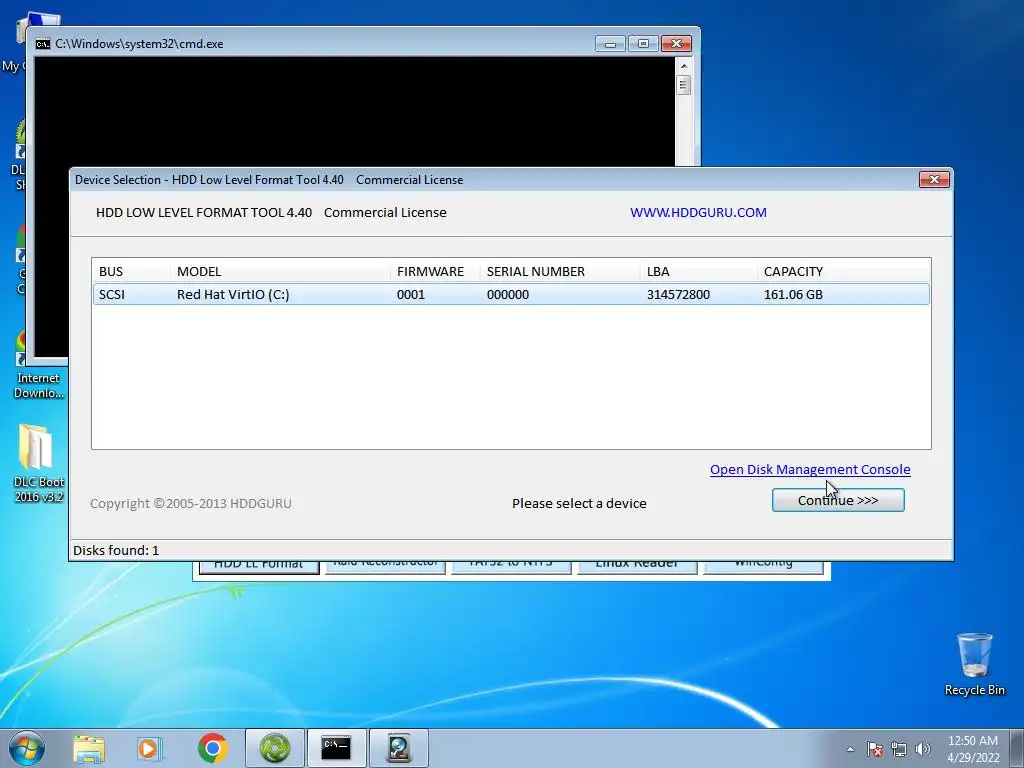
Task: Click the MODEL column header
Action: [x=280, y=271]
